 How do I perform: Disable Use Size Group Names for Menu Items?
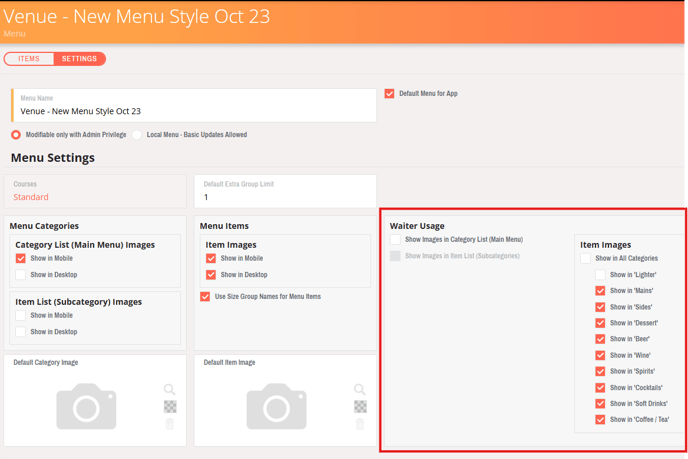coord(205,297)
